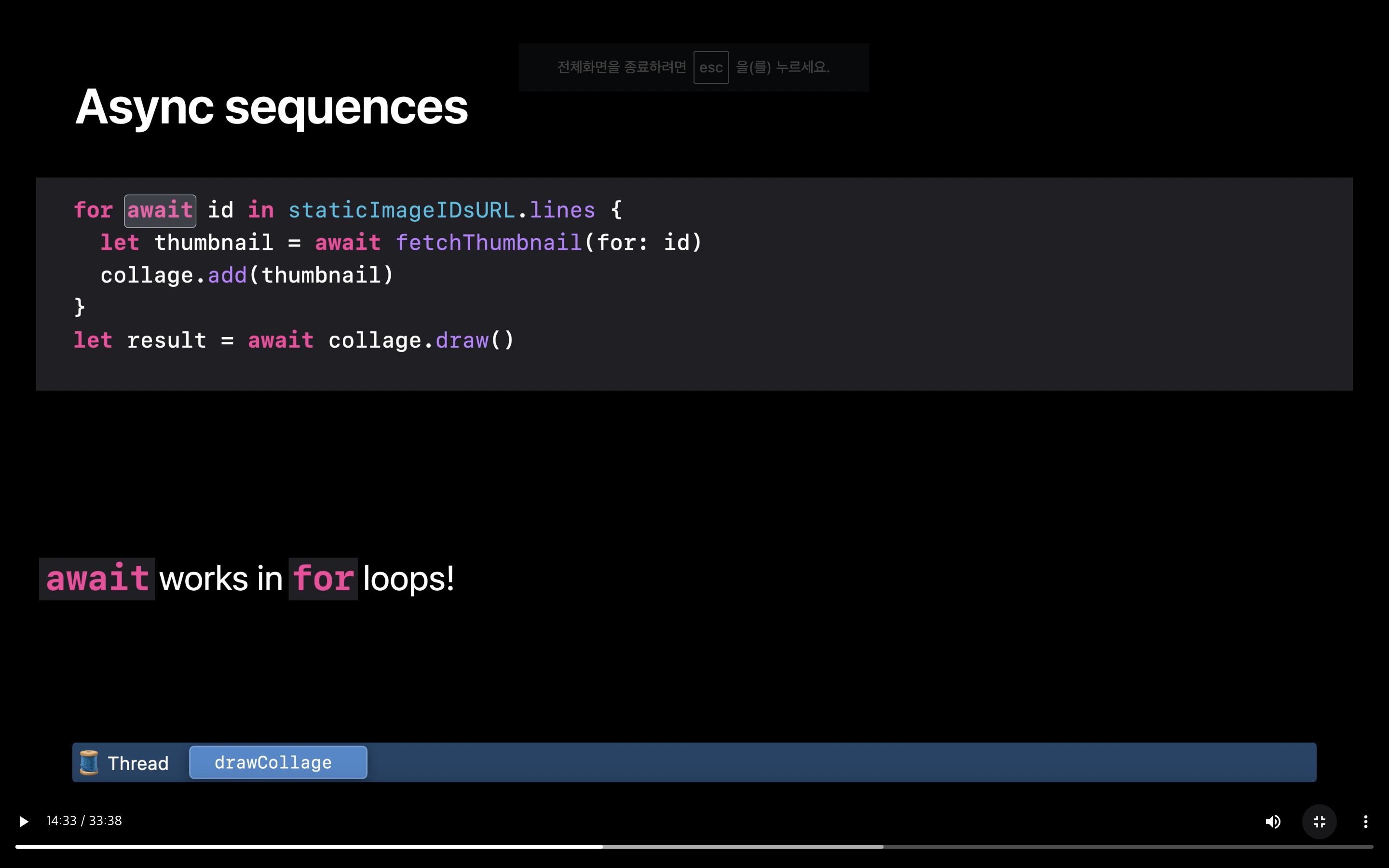The image size is (1389, 868).
Task: Click the Thread label text
Action: pyautogui.click(x=138, y=763)
